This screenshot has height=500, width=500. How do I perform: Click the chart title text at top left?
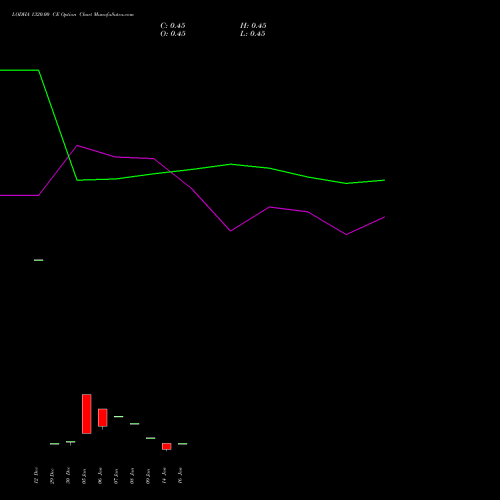(x=73, y=15)
